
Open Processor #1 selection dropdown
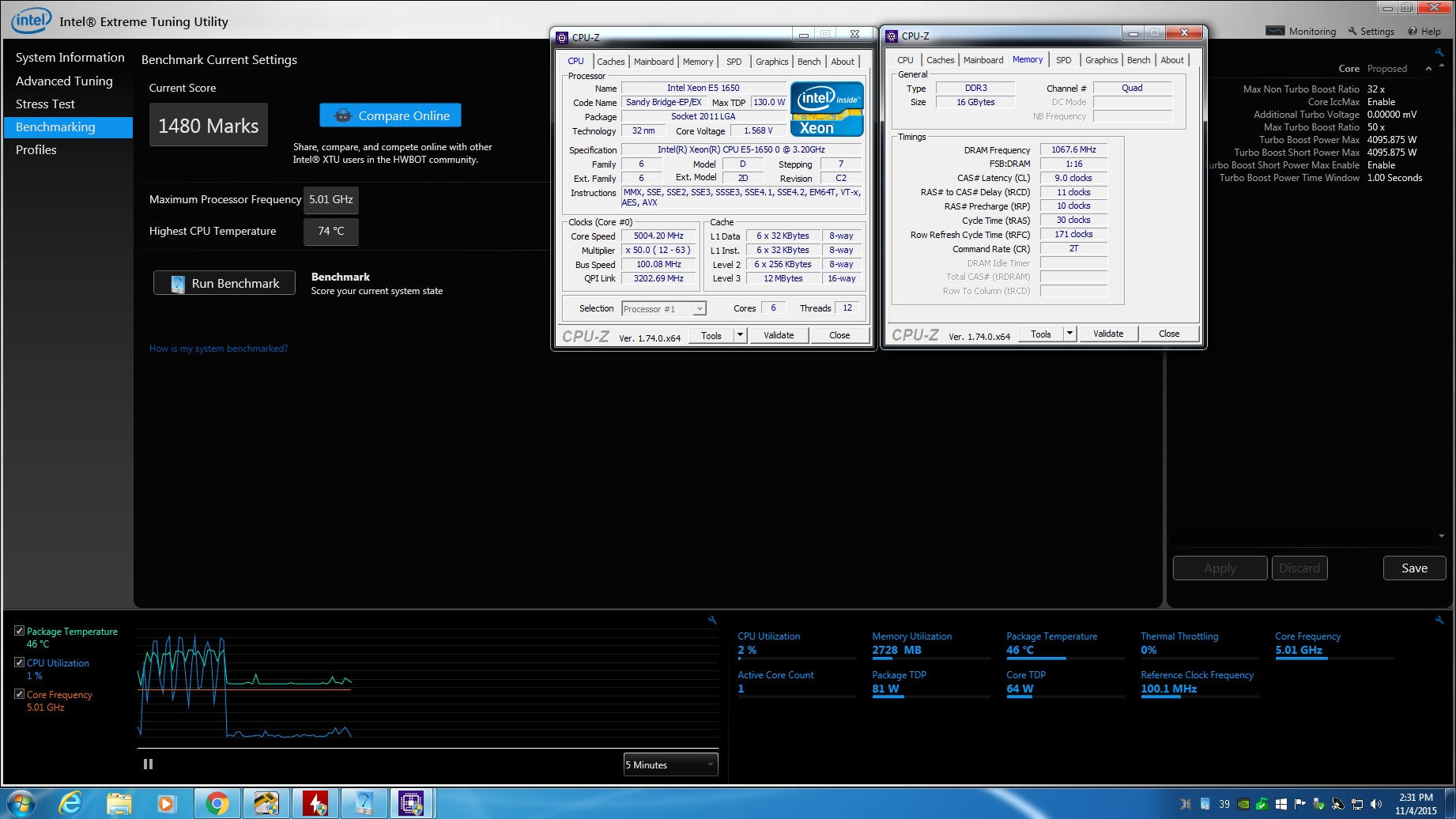tap(663, 309)
